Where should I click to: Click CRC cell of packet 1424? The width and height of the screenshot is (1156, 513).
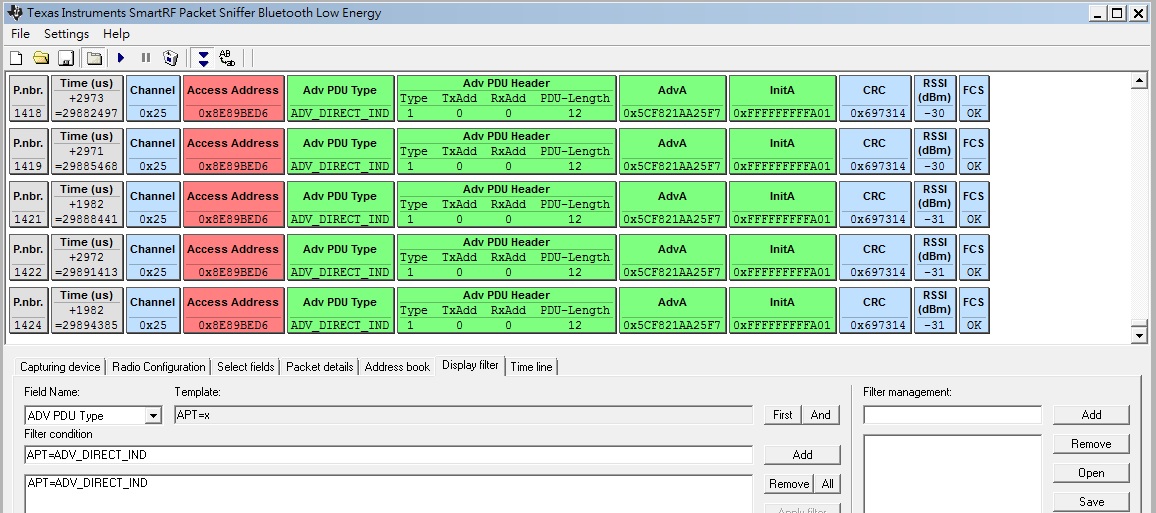pyautogui.click(x=874, y=311)
